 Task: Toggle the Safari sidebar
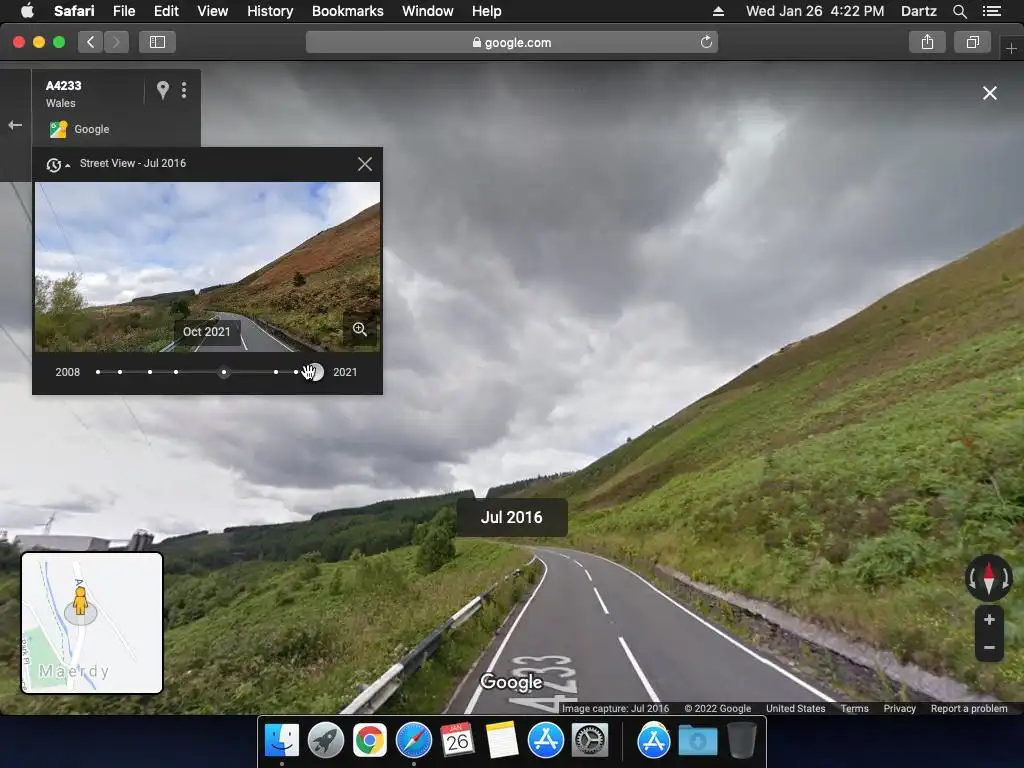tap(157, 42)
